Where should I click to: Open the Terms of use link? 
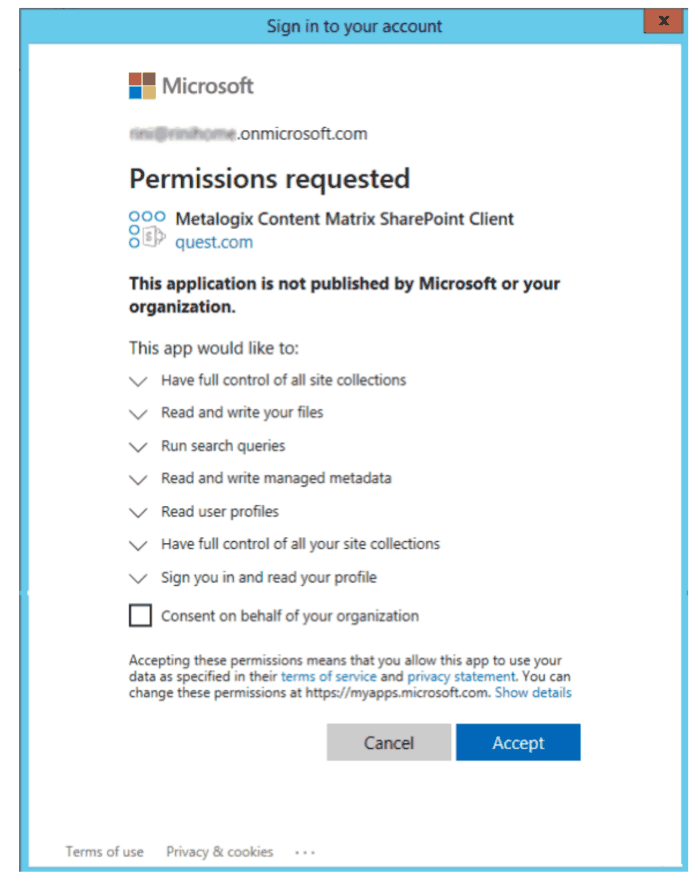coord(104,851)
